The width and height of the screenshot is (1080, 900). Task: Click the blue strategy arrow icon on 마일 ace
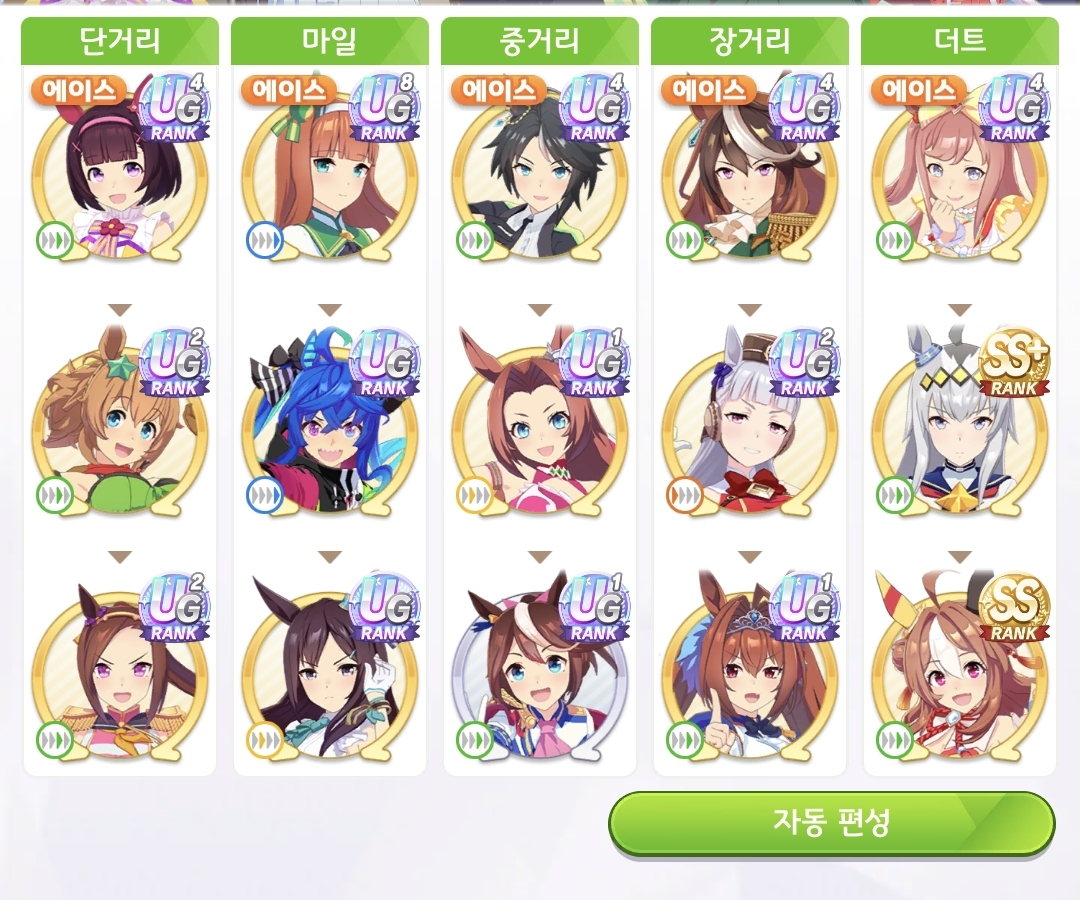coord(264,241)
